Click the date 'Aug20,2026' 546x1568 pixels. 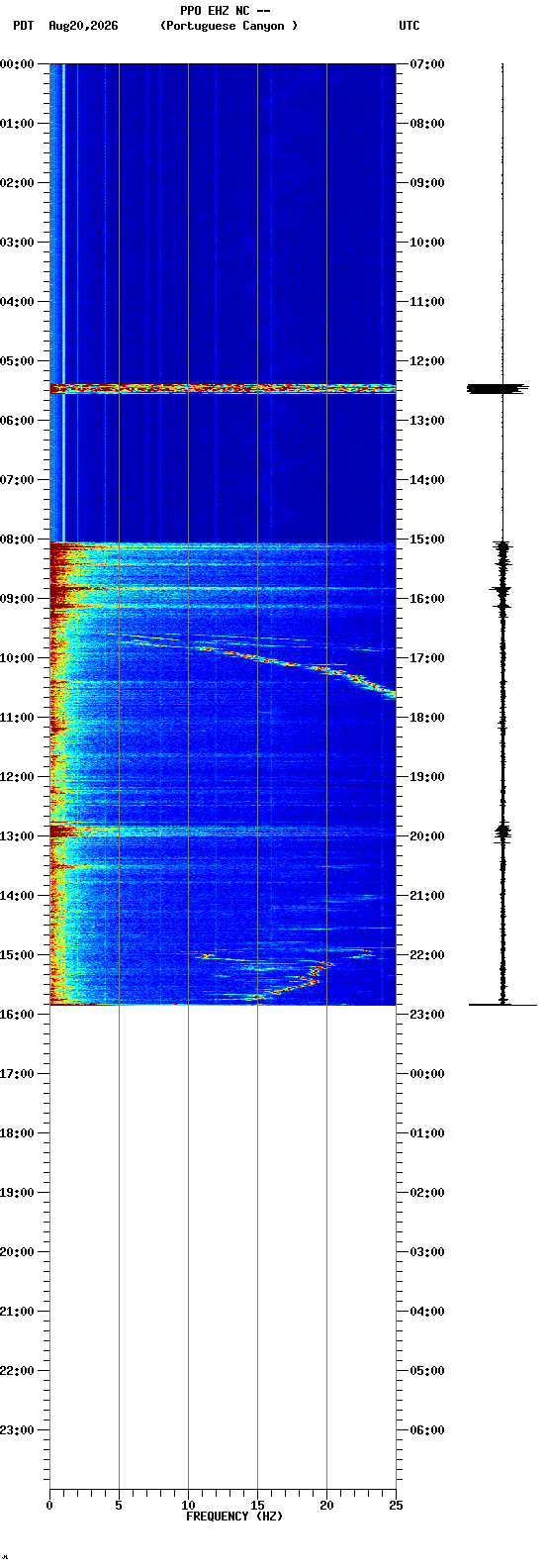pos(83,26)
